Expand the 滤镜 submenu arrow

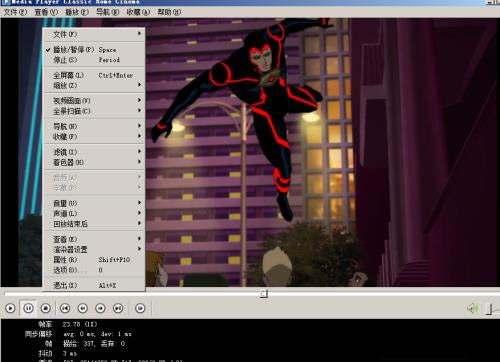[x=139, y=152]
